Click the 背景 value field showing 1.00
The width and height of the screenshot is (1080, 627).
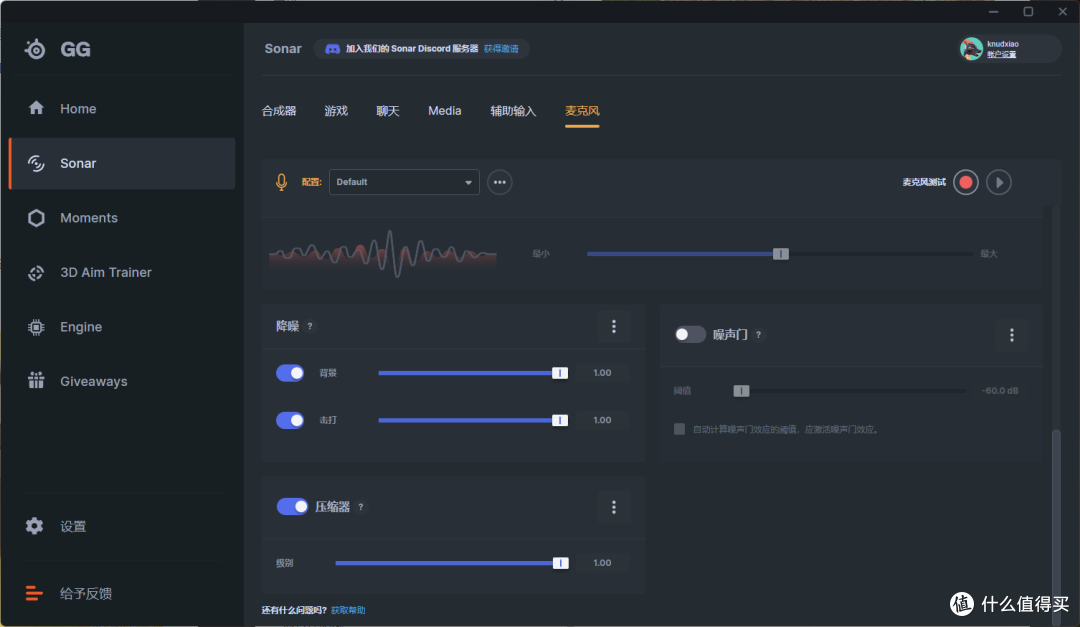(603, 373)
